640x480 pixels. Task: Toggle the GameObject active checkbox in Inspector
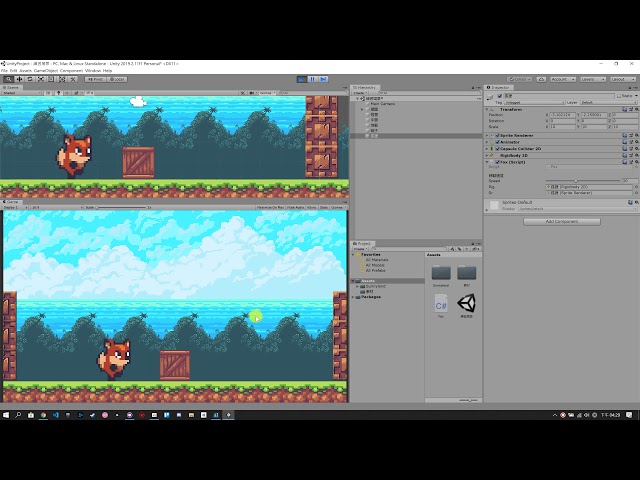[500, 96]
